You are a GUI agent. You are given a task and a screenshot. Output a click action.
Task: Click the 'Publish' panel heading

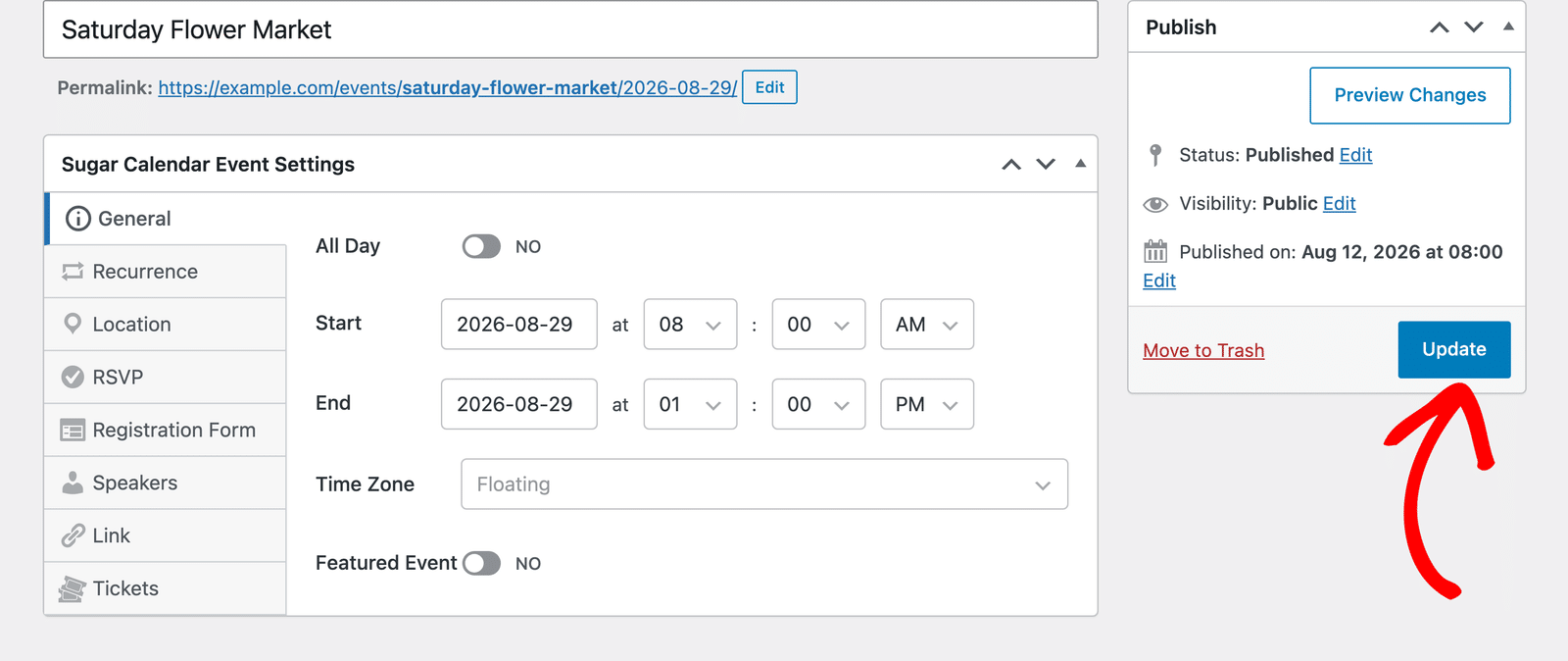pyautogui.click(x=1181, y=27)
